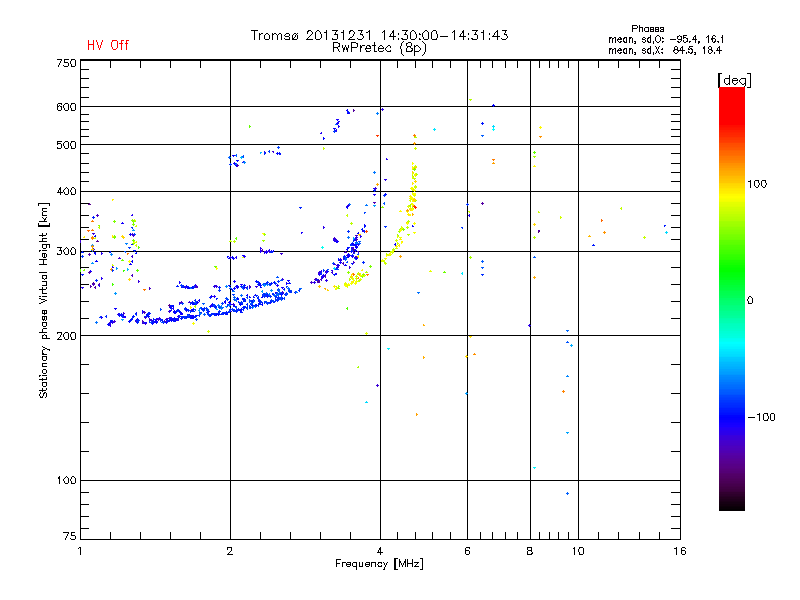Screen dimensions: 800x600
Task: Click the 'Stationary phase Virtual Height [km]' axis title
Action: click(x=44, y=300)
